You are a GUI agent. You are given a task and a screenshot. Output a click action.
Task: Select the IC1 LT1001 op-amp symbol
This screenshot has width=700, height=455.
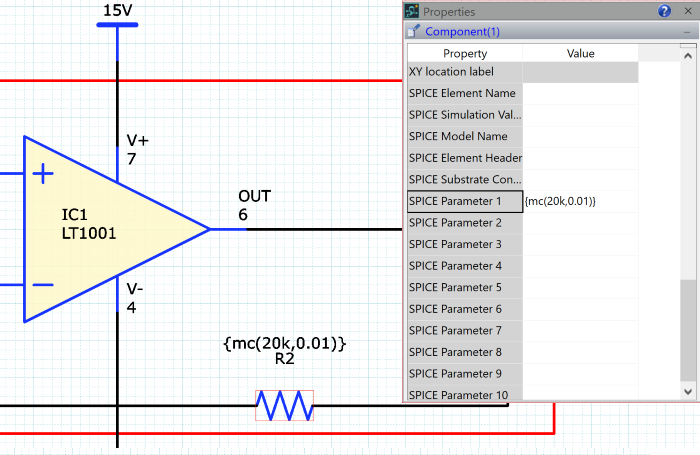[x=116, y=229]
